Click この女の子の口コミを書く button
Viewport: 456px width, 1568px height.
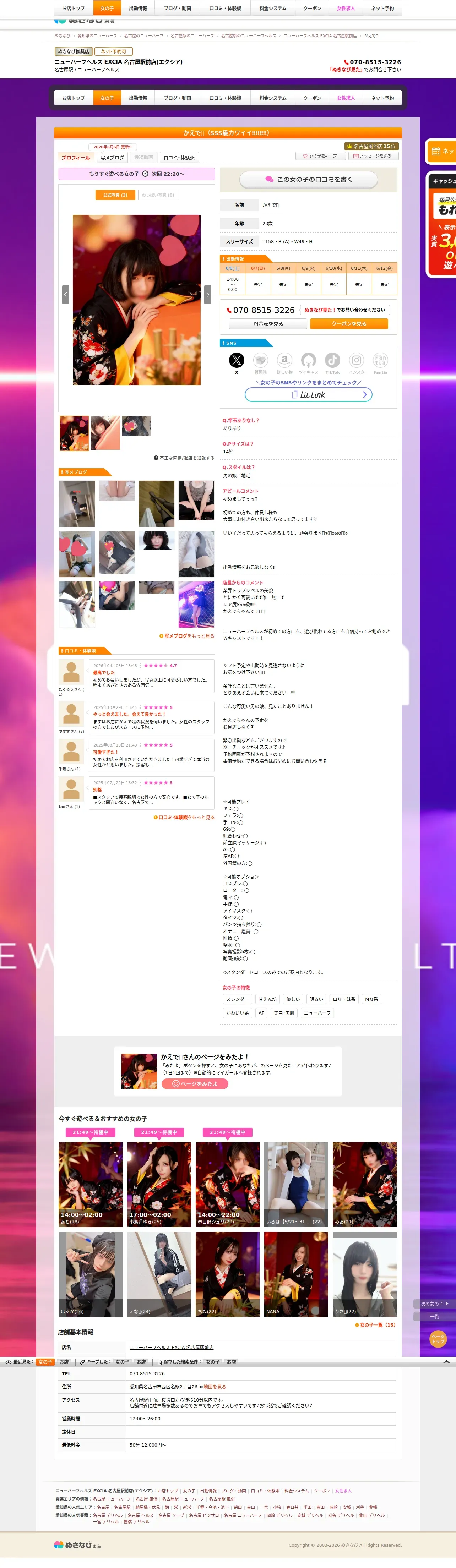309,180
